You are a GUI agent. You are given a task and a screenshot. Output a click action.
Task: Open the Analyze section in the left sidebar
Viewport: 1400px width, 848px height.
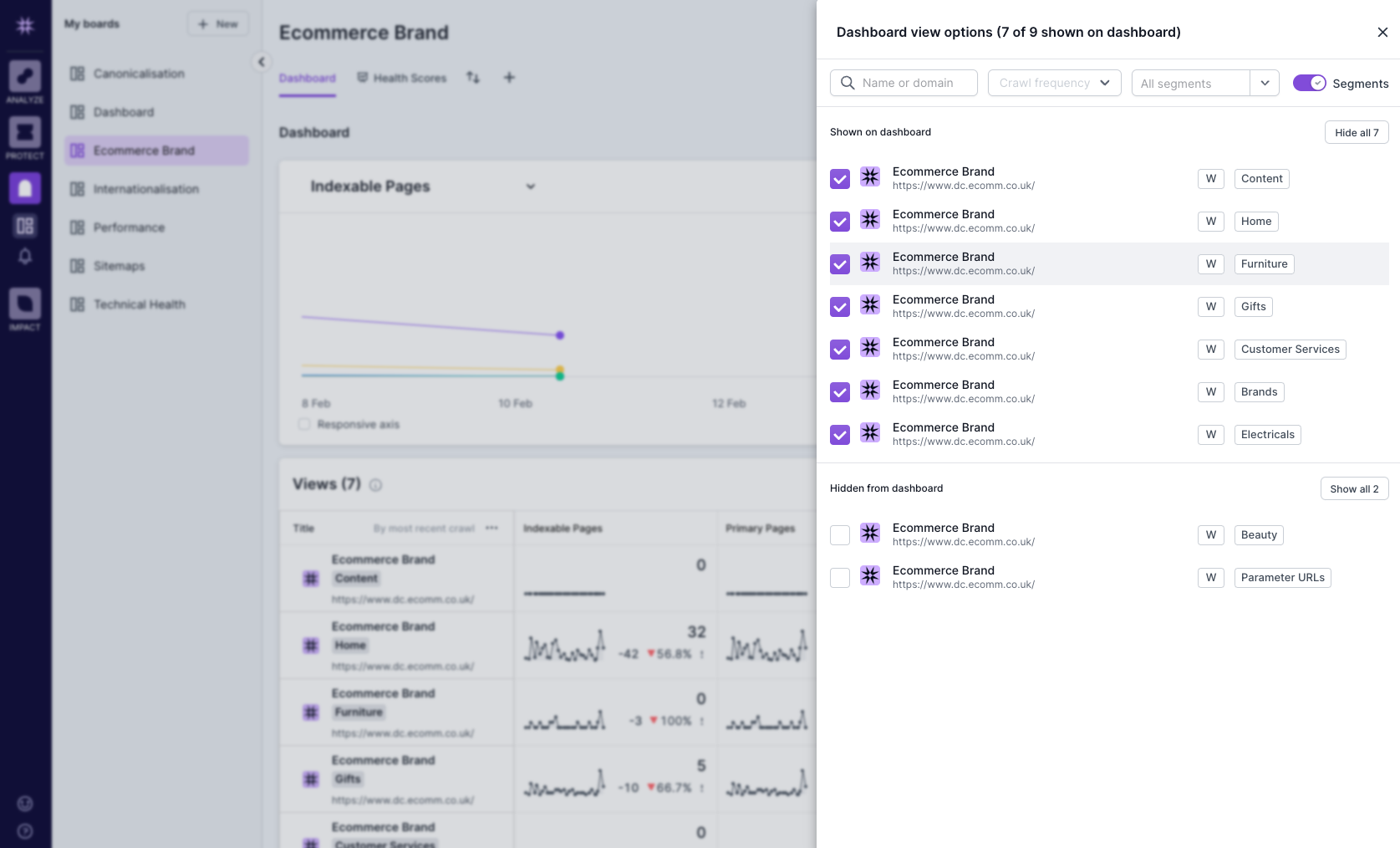[x=25, y=81]
